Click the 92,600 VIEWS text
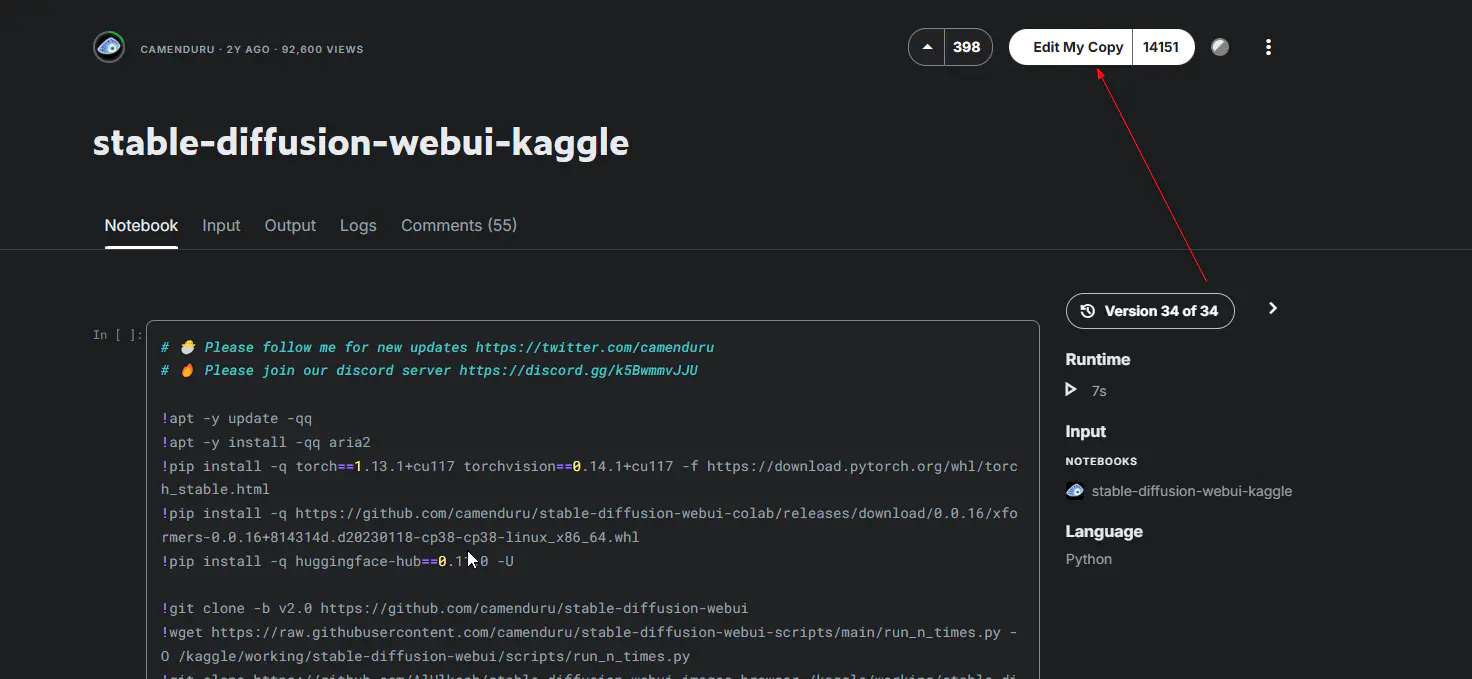The width and height of the screenshot is (1472, 679). tap(322, 49)
